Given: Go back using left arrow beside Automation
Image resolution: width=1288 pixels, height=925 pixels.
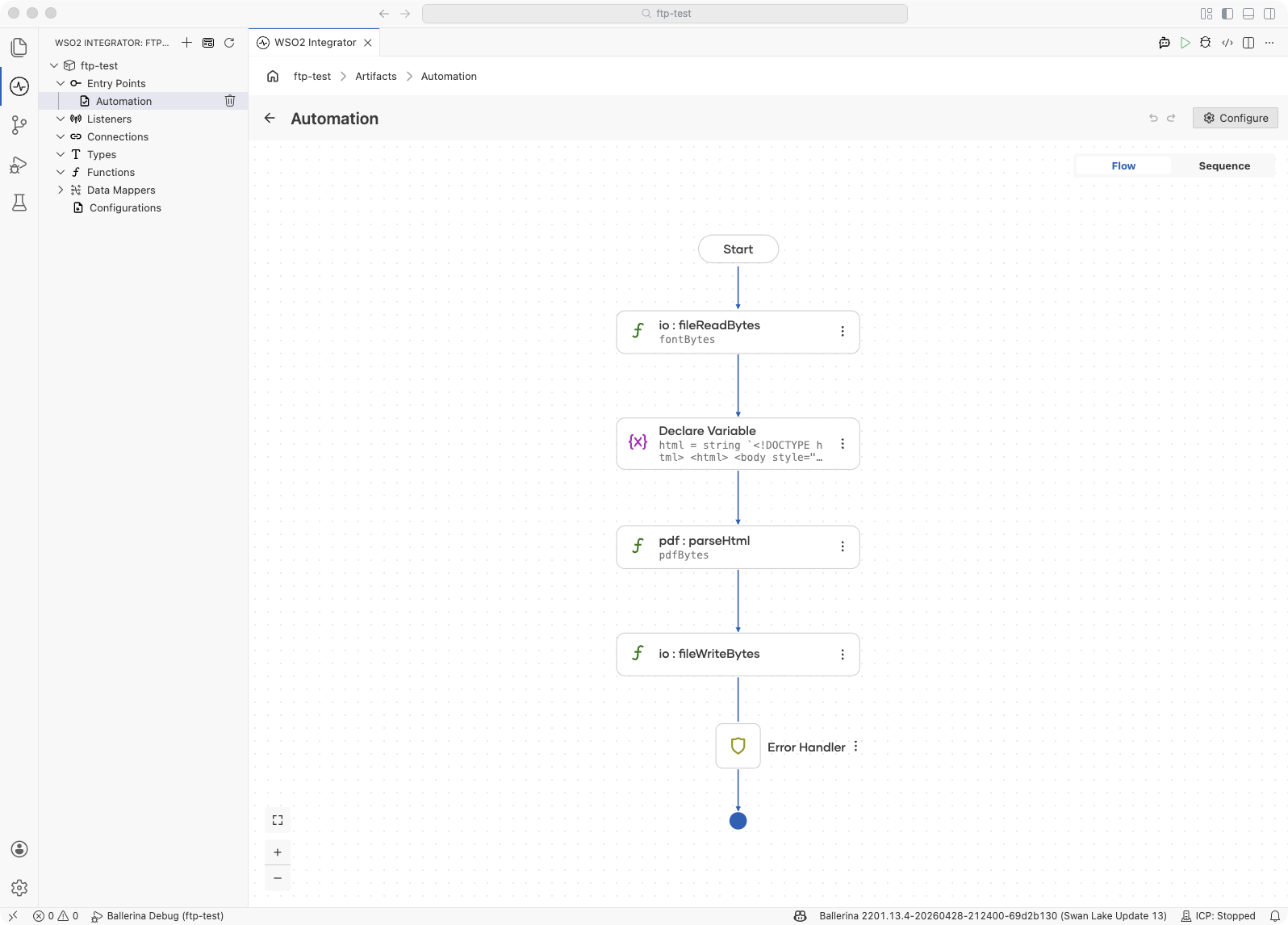Looking at the screenshot, I should coord(270,118).
